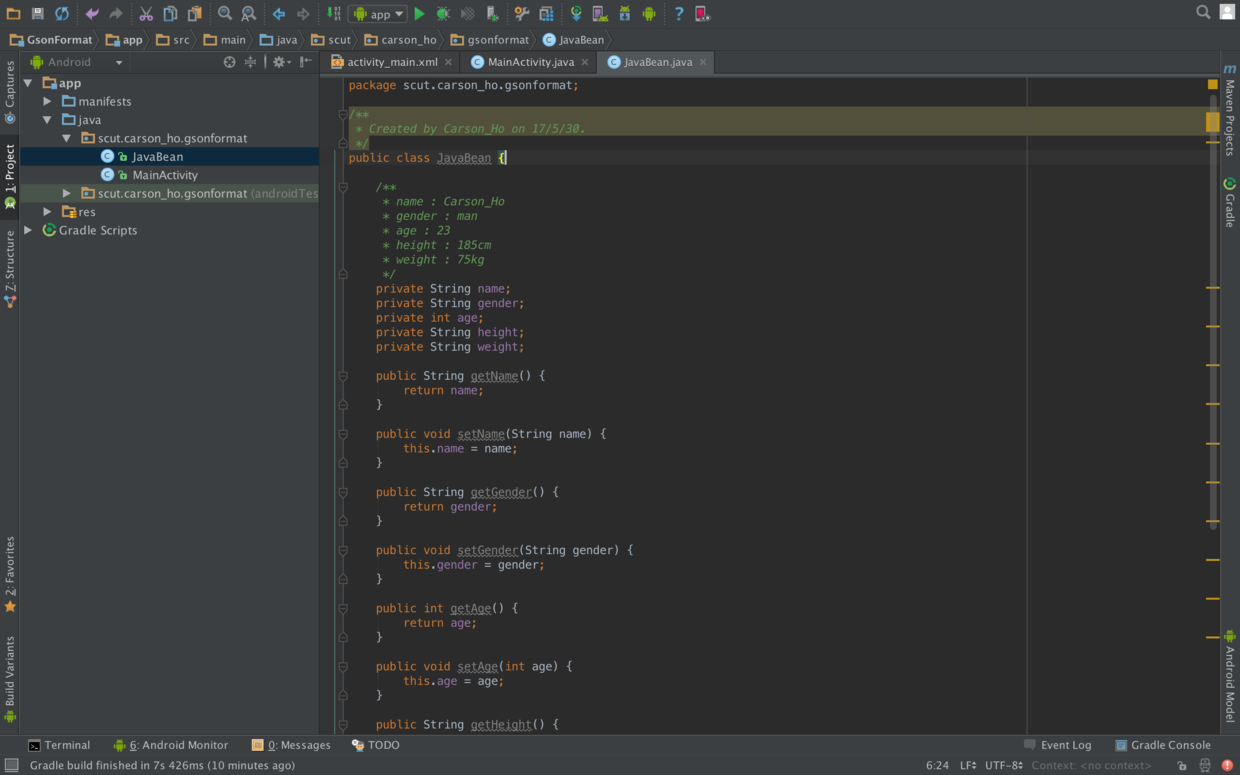
Task: Toggle the file read-only lock icon
Action: click(x=1182, y=766)
